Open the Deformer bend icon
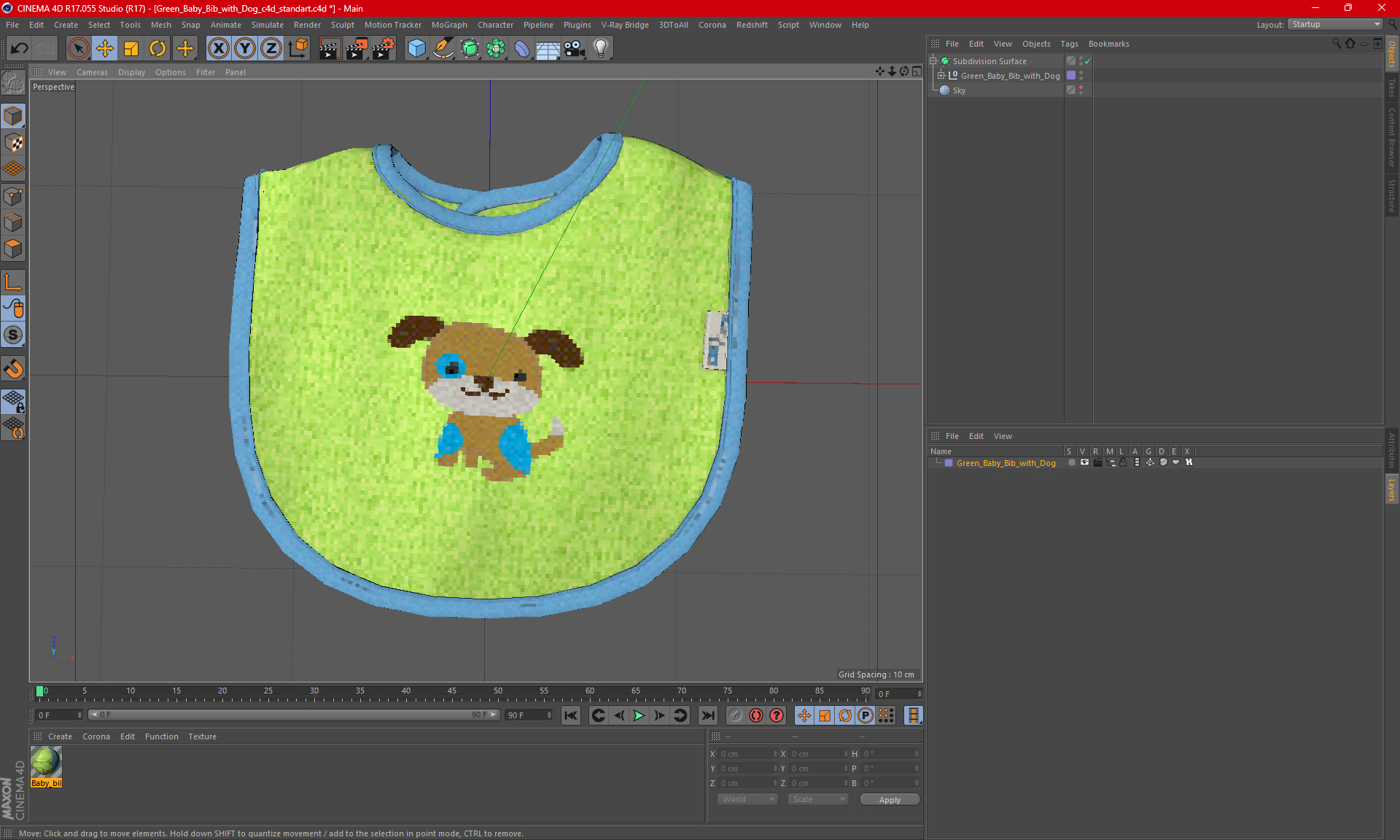 (522, 49)
